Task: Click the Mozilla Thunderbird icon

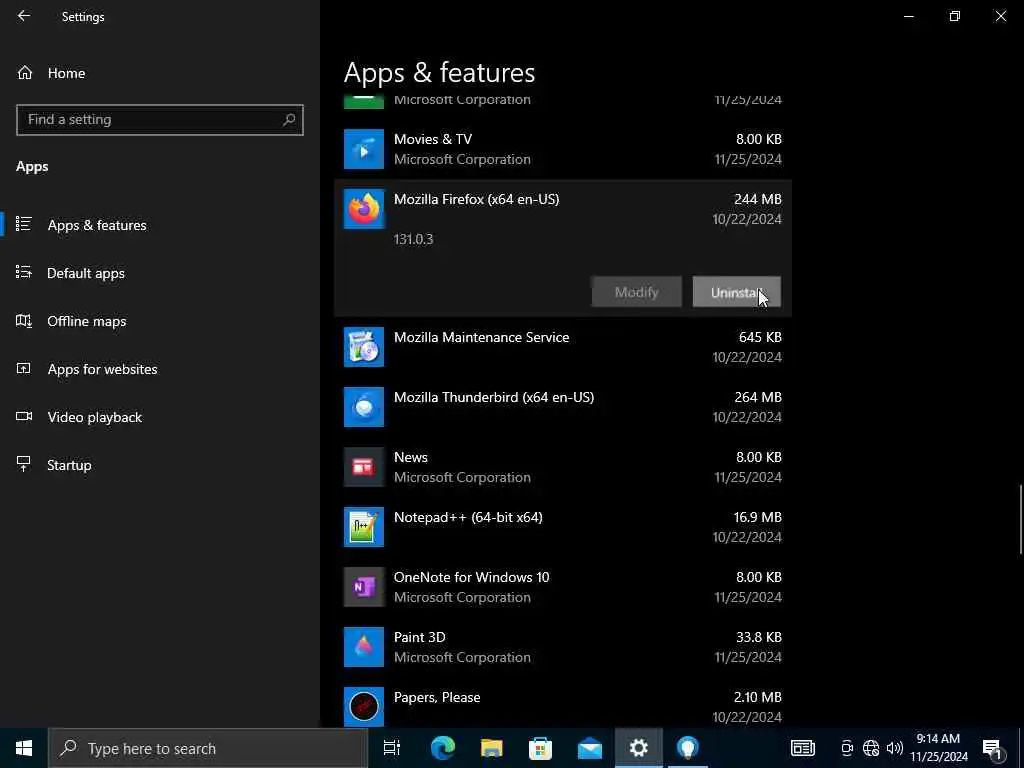Action: click(364, 407)
